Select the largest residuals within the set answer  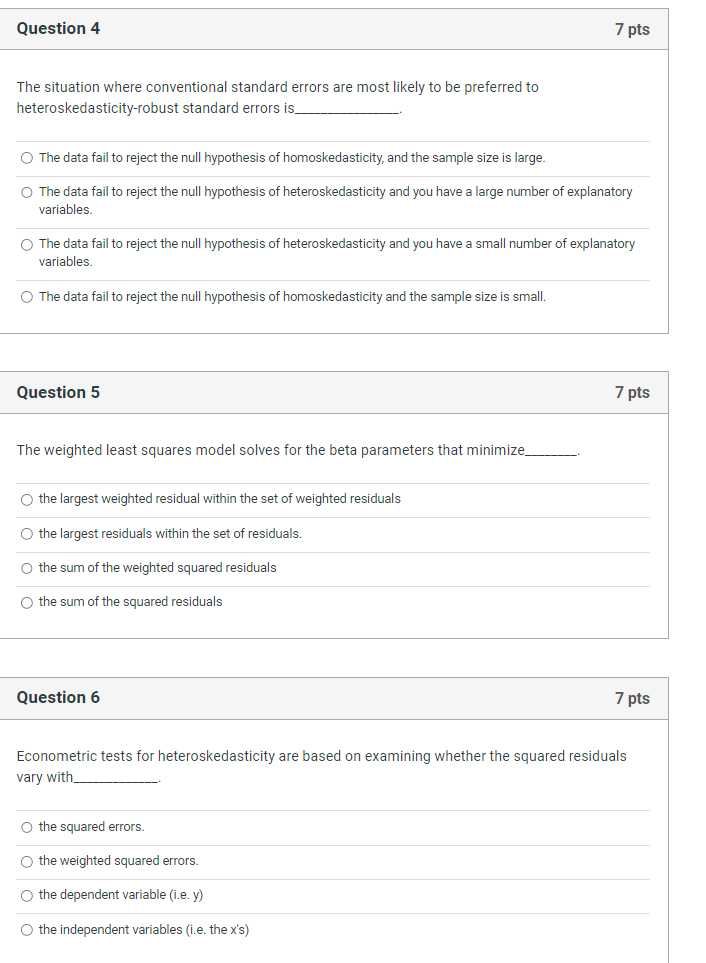pos(27,533)
